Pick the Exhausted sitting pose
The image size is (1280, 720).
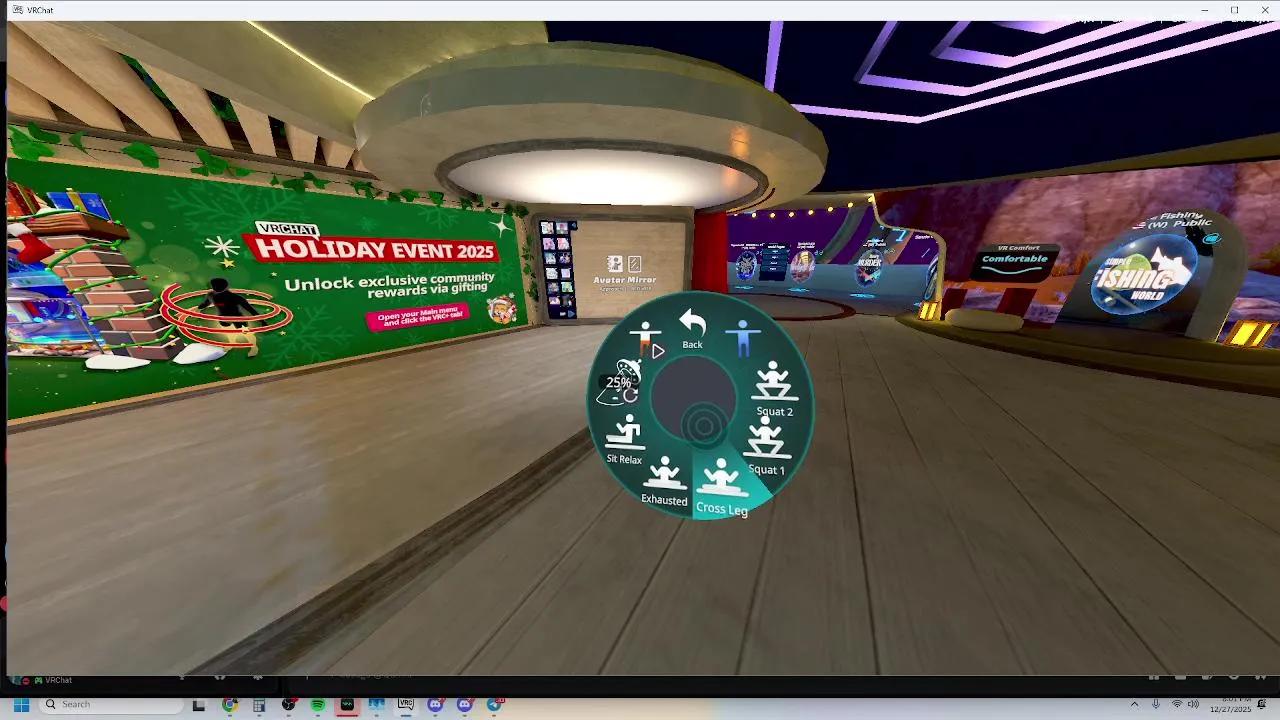(x=664, y=482)
